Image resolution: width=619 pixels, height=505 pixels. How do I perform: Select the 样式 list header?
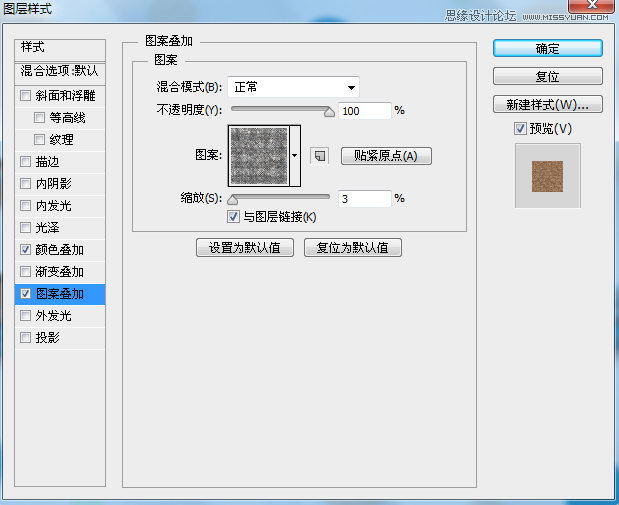click(60, 50)
